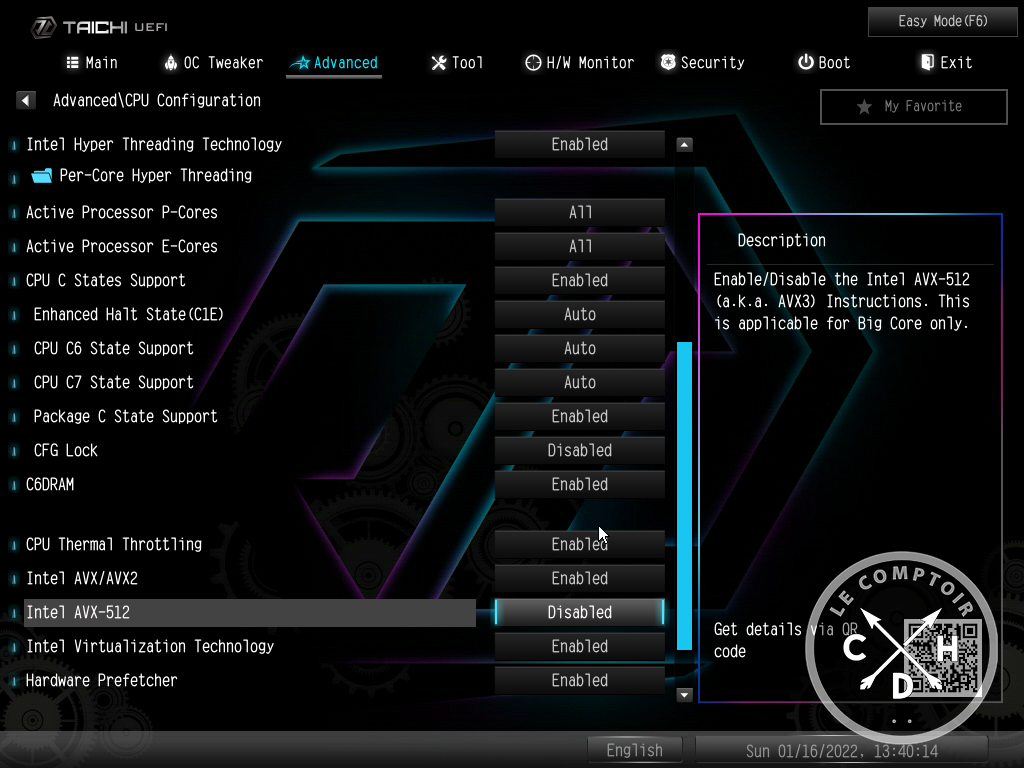Open CPU C7 State Support dropdown

click(579, 383)
